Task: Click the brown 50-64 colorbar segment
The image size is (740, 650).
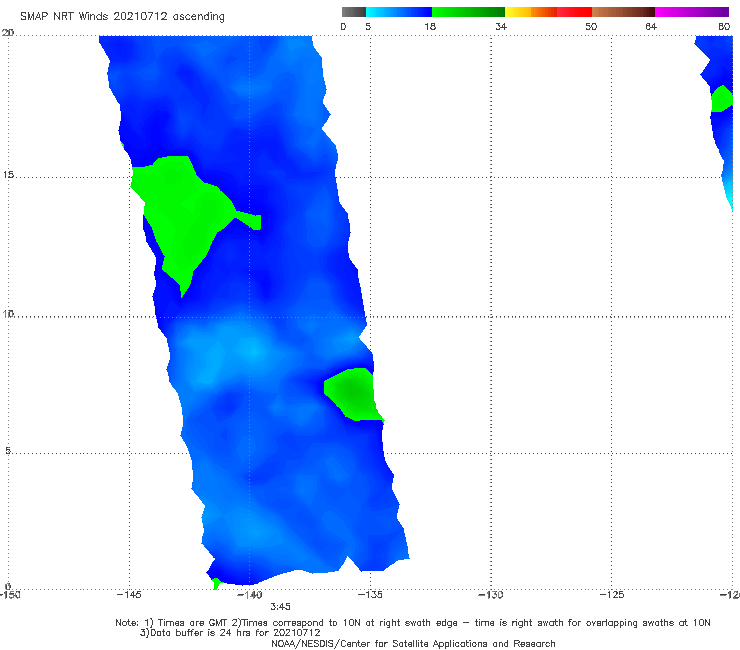Action: pos(623,12)
